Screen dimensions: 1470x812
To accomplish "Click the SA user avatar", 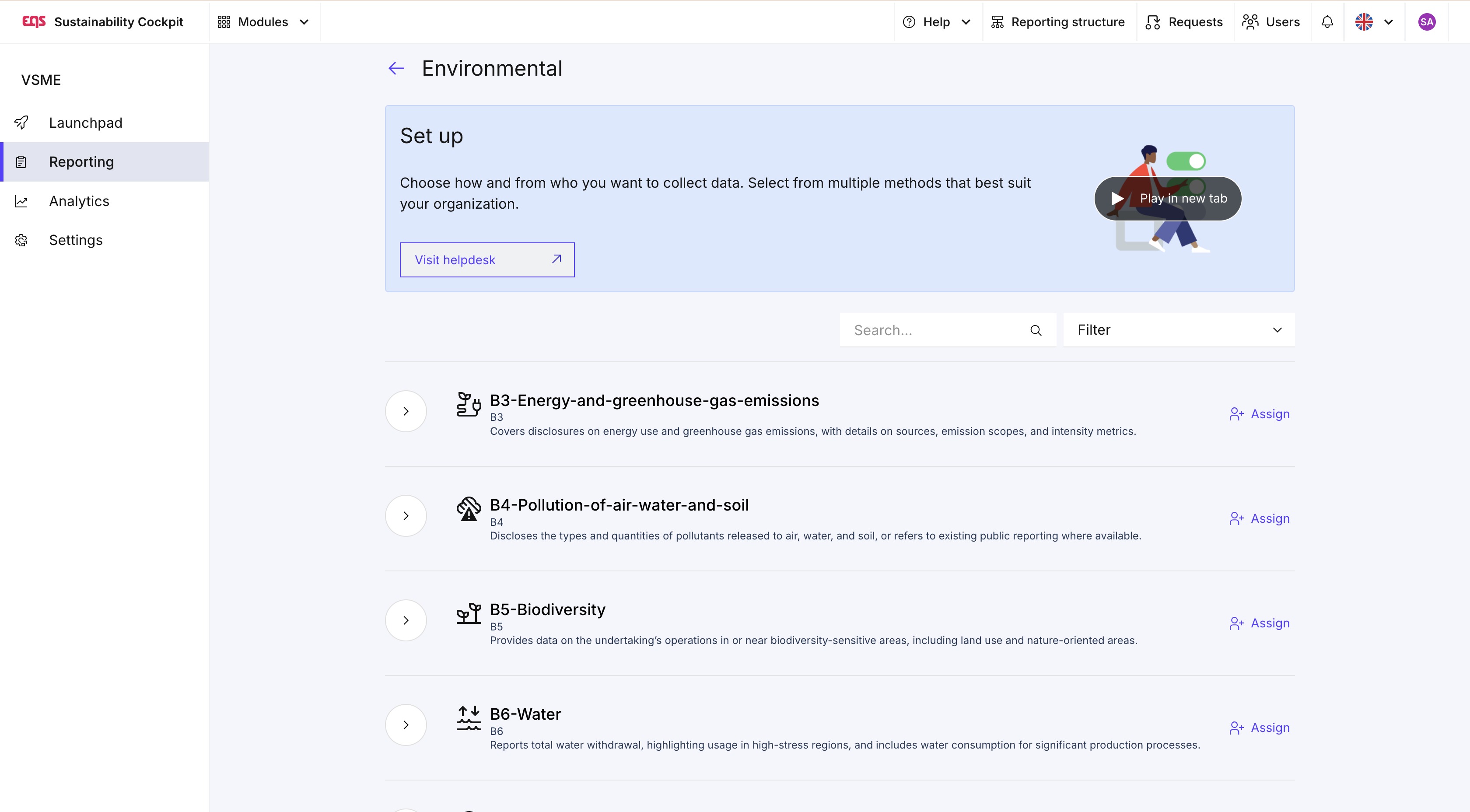I will pyautogui.click(x=1427, y=22).
